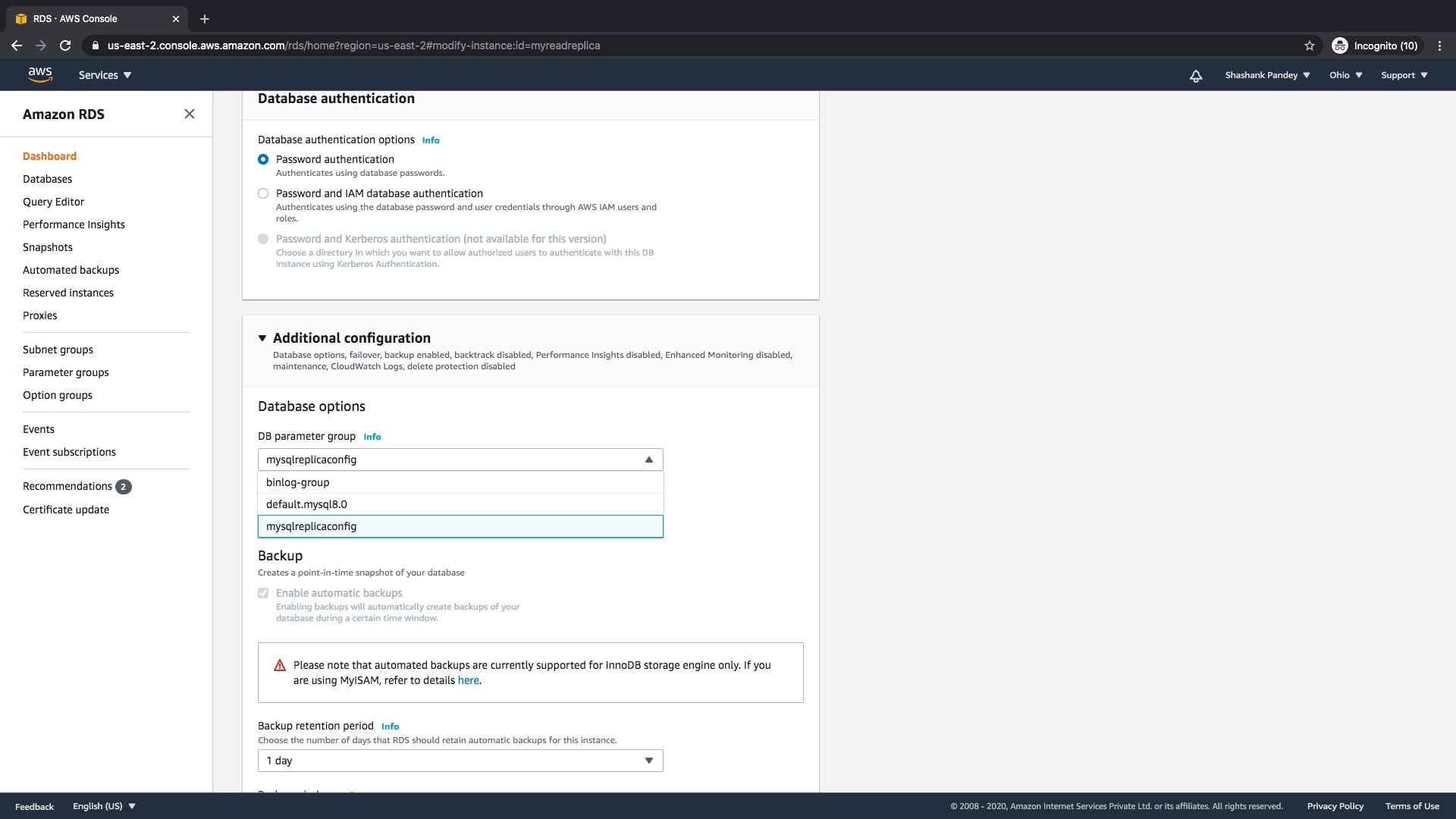Click the AWS logo home icon
Screen dimensions: 1456x819
(x=40, y=74)
